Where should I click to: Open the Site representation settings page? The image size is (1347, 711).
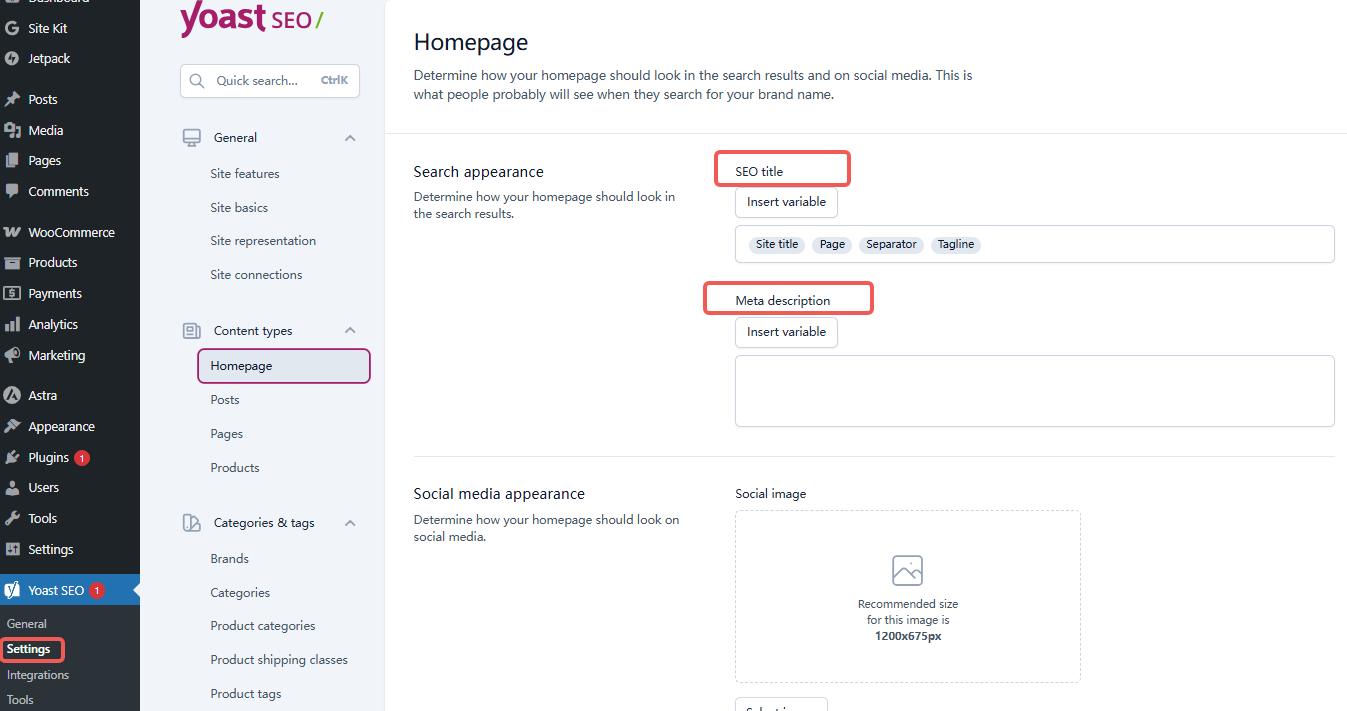[262, 240]
